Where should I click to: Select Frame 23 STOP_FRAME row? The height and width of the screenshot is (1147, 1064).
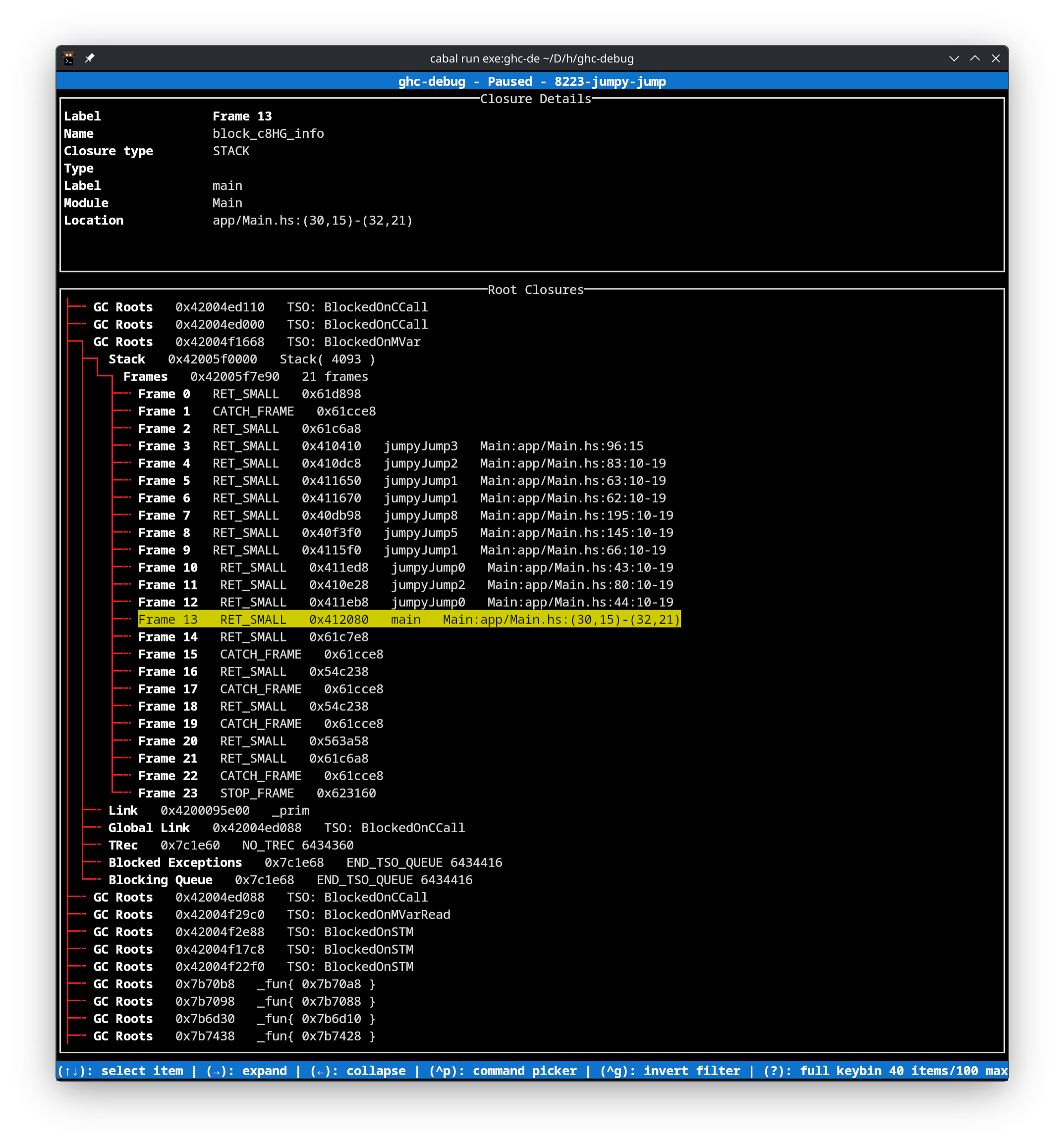tap(257, 794)
